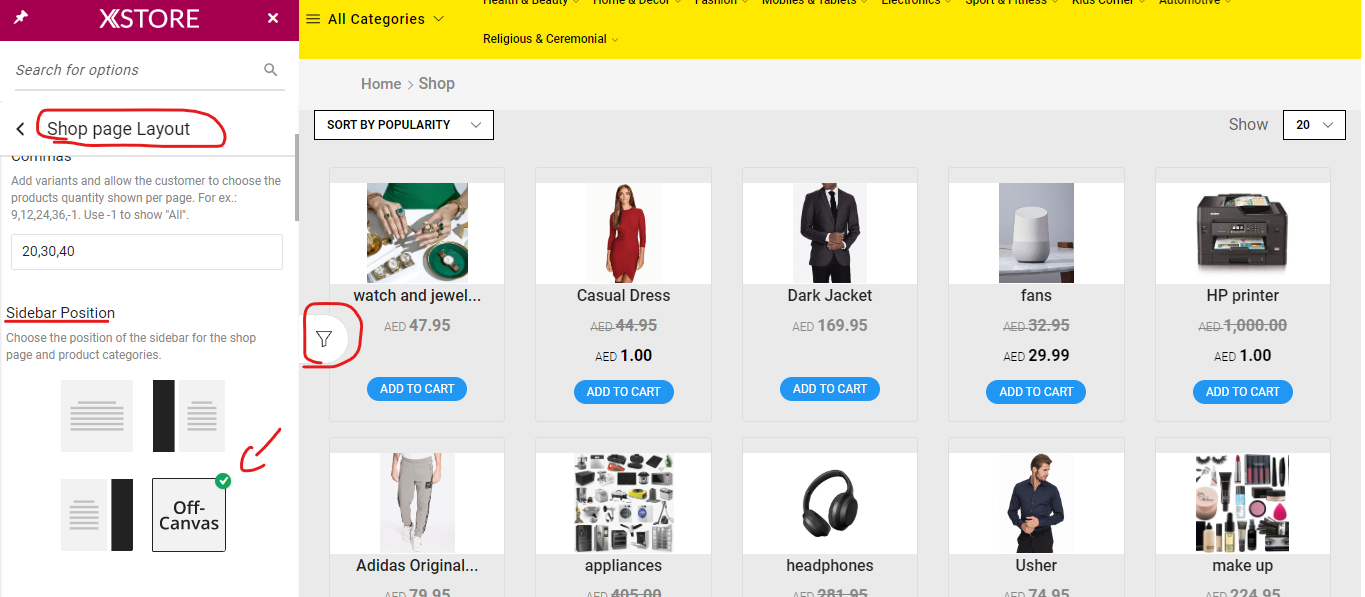
Task: Select the left sidebar layout option
Action: pyautogui.click(x=189, y=416)
